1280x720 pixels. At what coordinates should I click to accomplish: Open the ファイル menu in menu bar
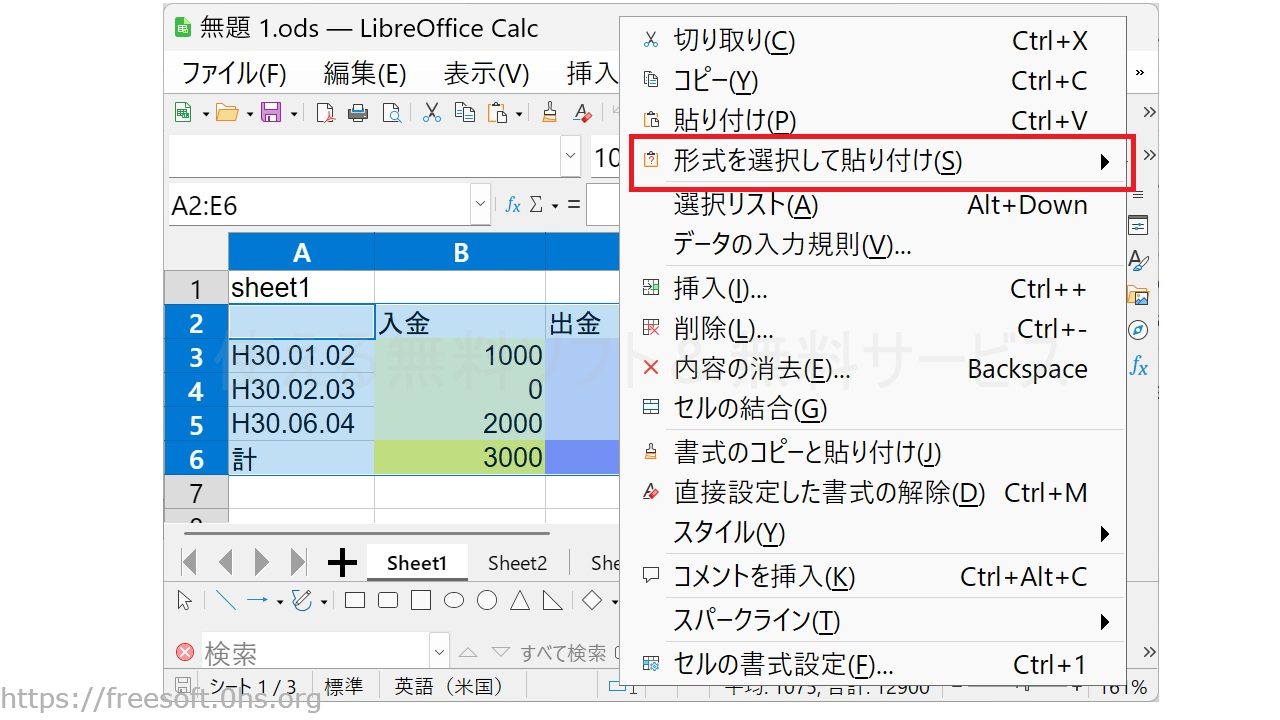[233, 73]
